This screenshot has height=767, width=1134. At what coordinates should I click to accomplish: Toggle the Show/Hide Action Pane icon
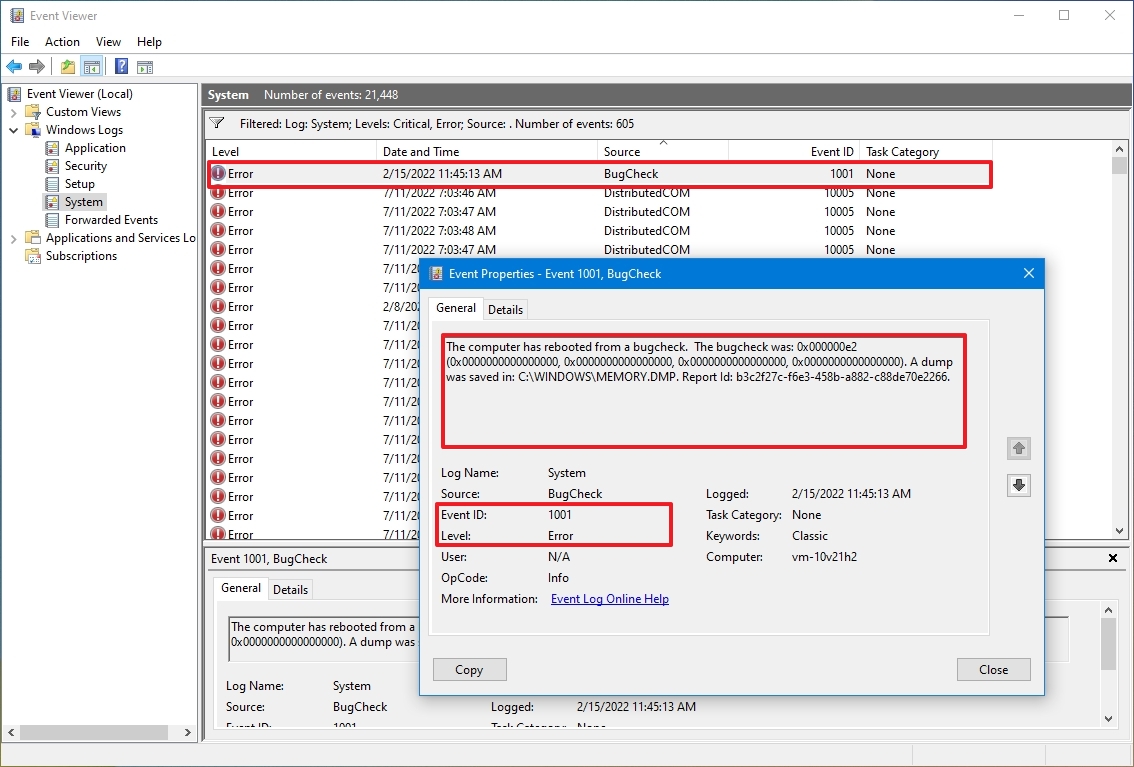click(145, 66)
